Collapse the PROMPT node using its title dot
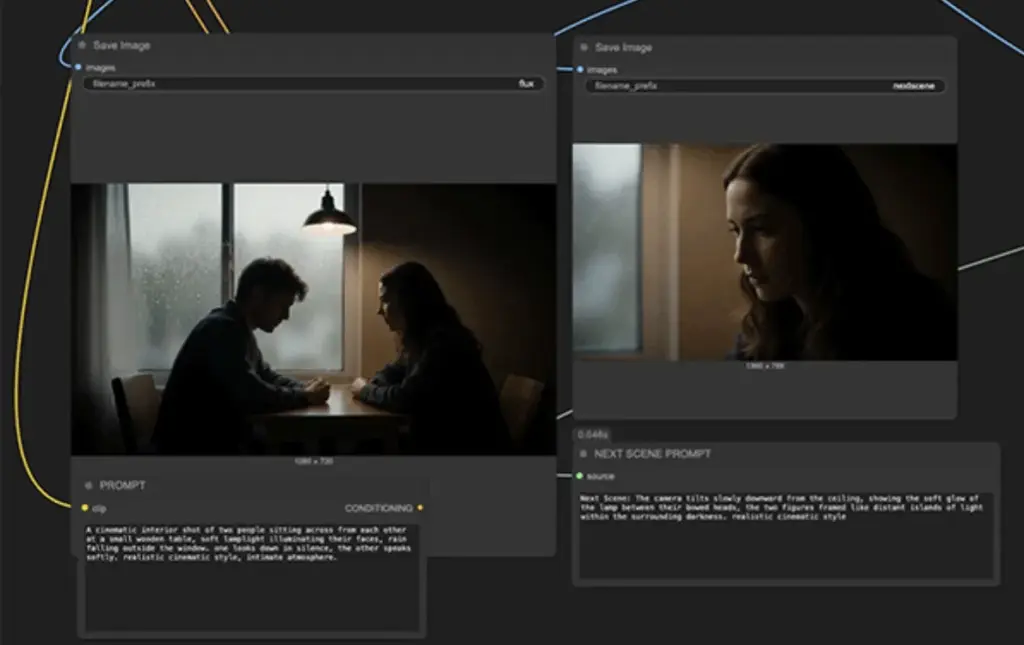The image size is (1024, 645). pos(88,486)
